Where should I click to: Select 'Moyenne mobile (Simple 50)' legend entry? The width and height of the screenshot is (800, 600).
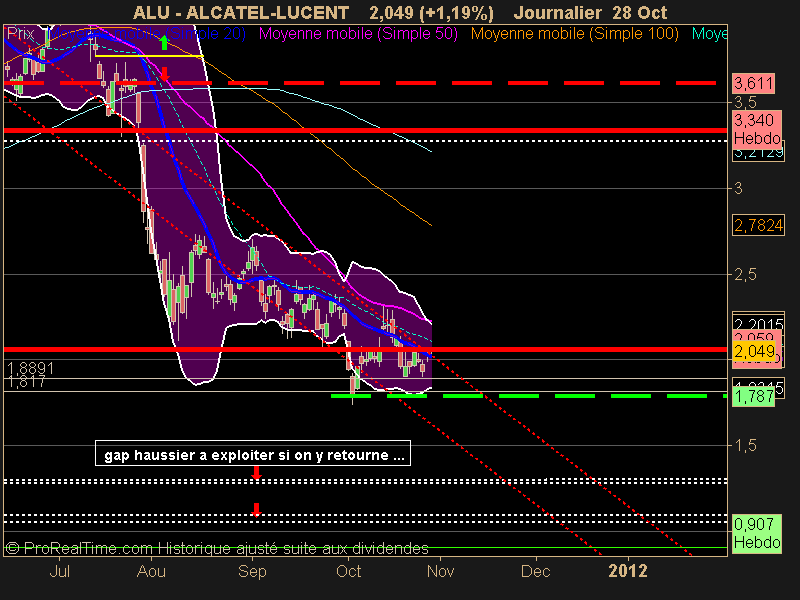tap(358, 34)
